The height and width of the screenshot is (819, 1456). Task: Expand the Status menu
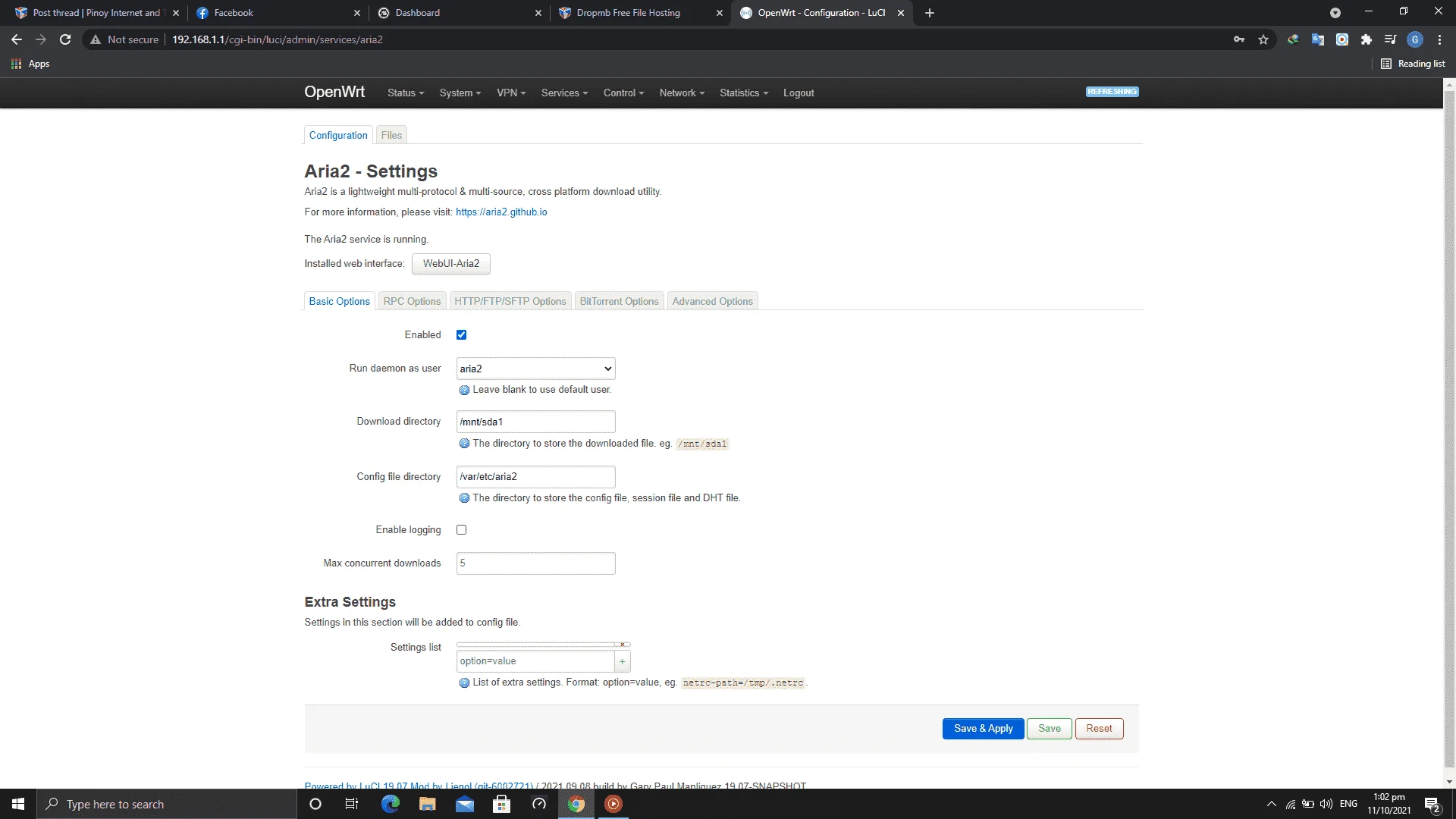click(406, 93)
